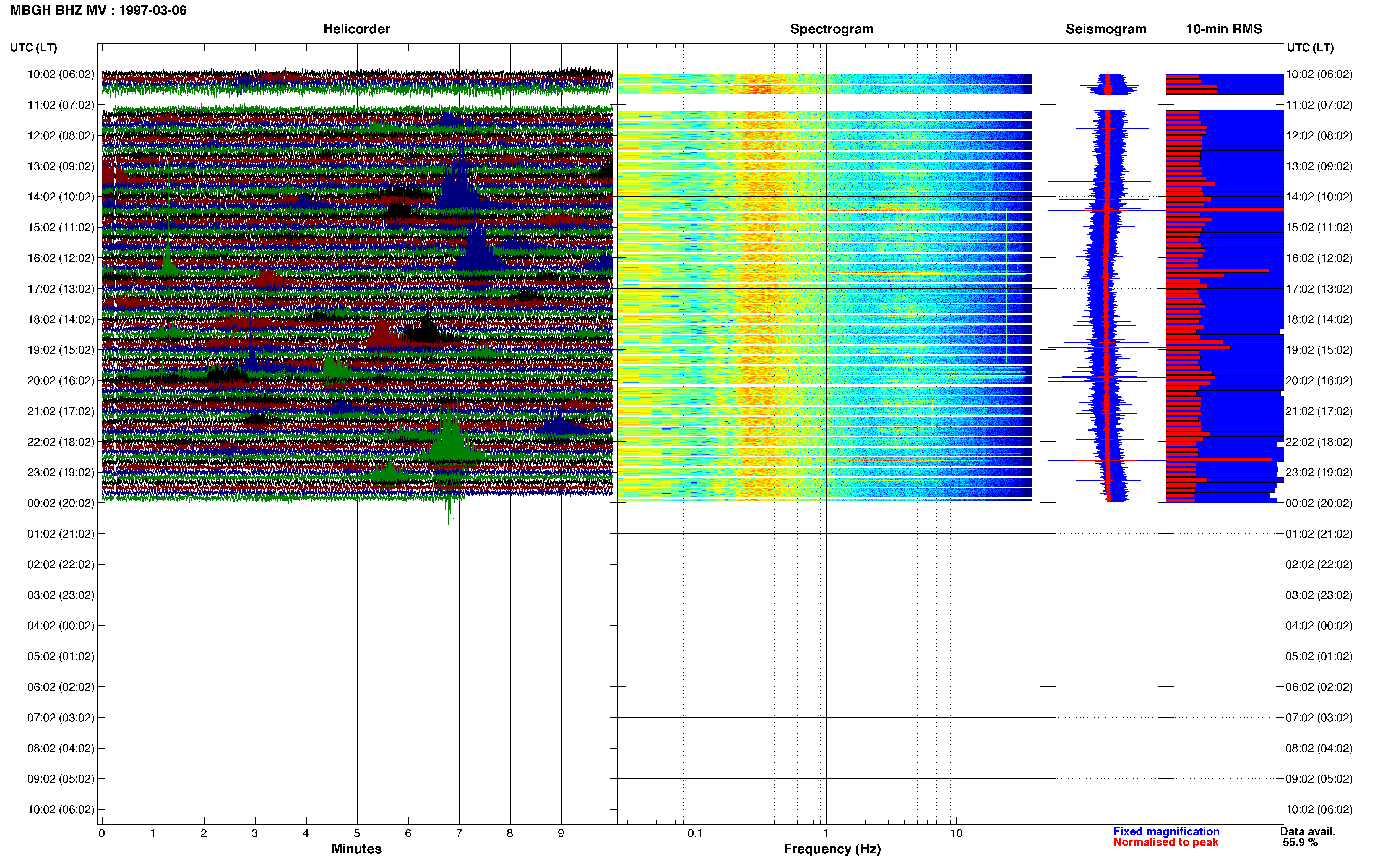Click minute tick '2' on Helicorder axis
The height and width of the screenshot is (868, 1388).
pos(204,833)
